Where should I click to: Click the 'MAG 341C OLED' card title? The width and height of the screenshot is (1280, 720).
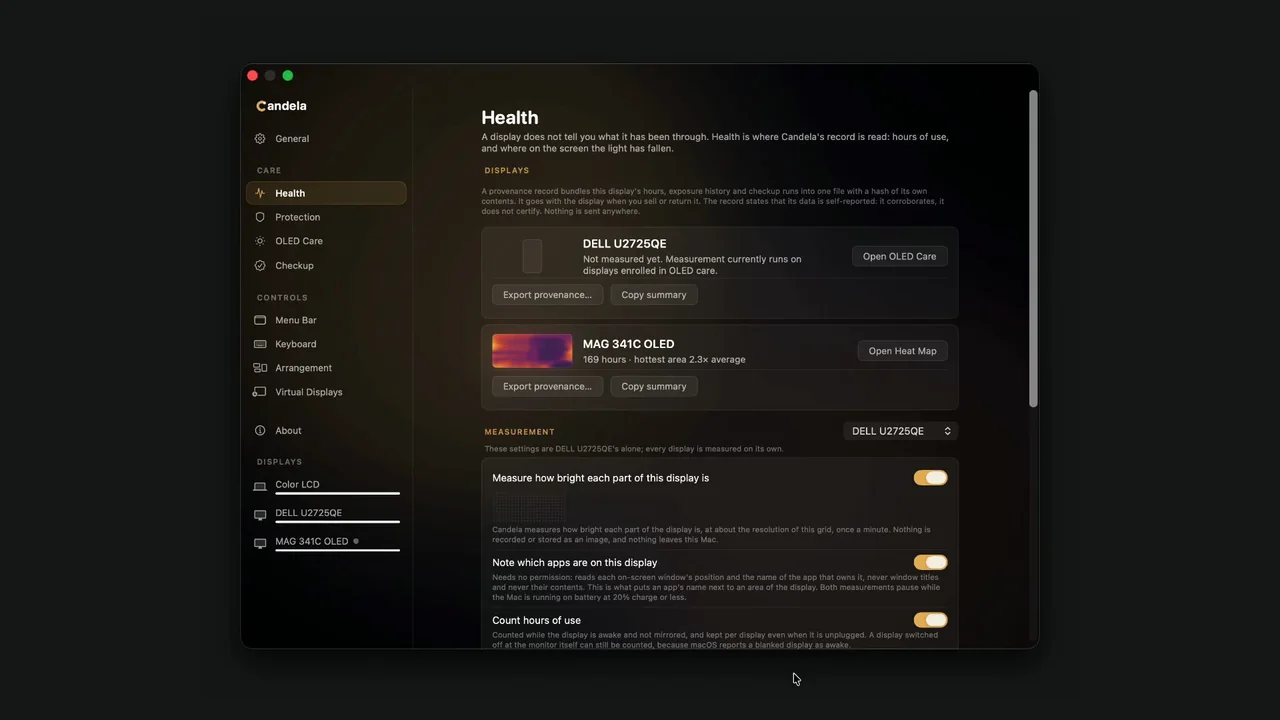(x=628, y=344)
